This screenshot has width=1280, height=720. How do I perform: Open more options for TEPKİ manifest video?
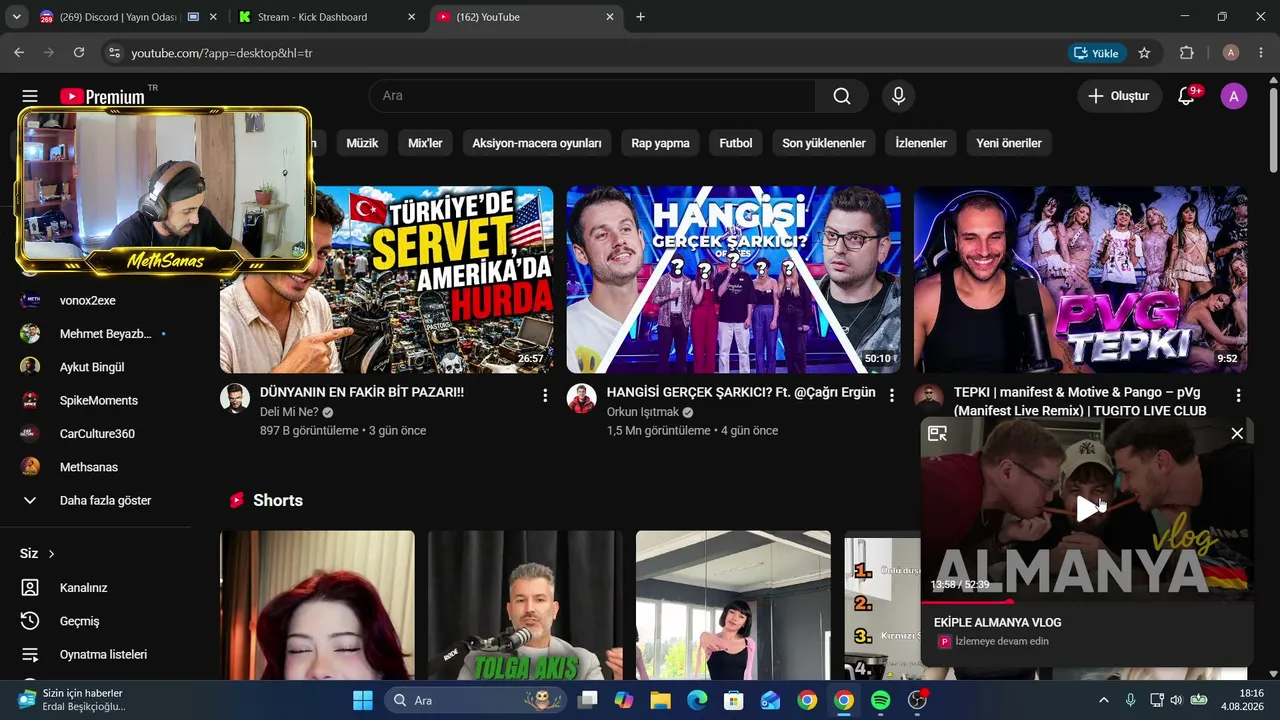point(1238,395)
